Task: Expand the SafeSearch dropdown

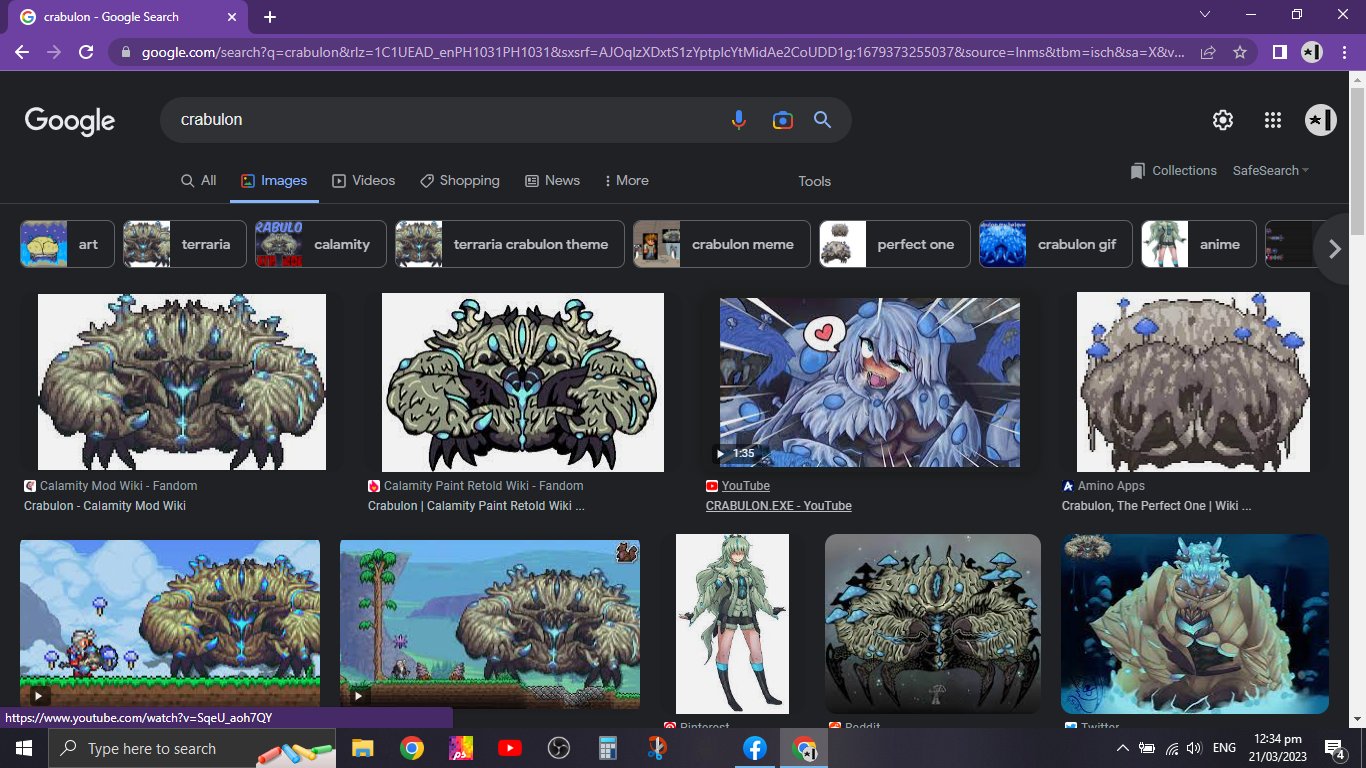Action: point(1271,171)
